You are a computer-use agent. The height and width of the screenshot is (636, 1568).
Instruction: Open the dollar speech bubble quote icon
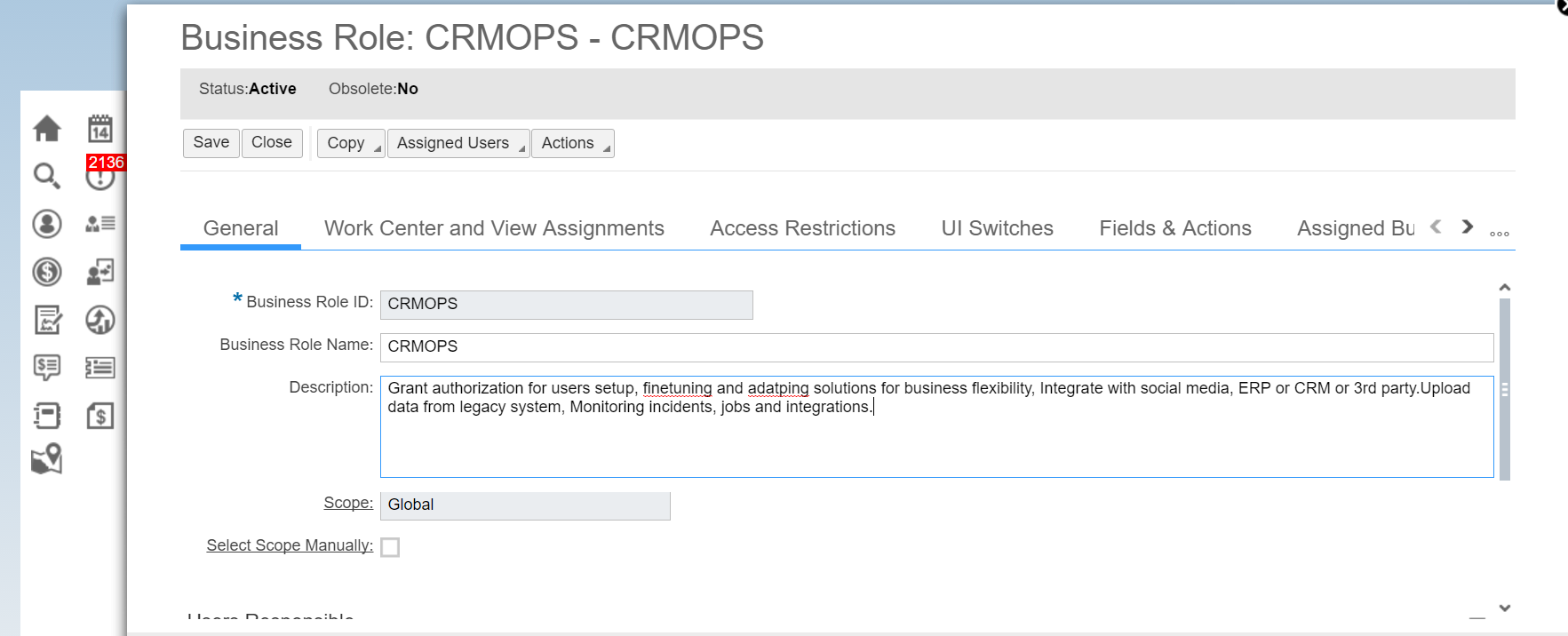pyautogui.click(x=47, y=367)
